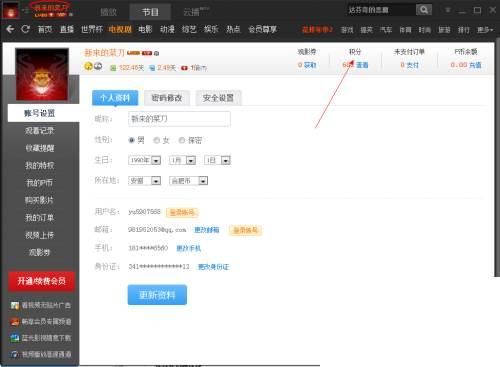Open the large profile avatar picture
Screen dimensions: 500x367
(42, 74)
